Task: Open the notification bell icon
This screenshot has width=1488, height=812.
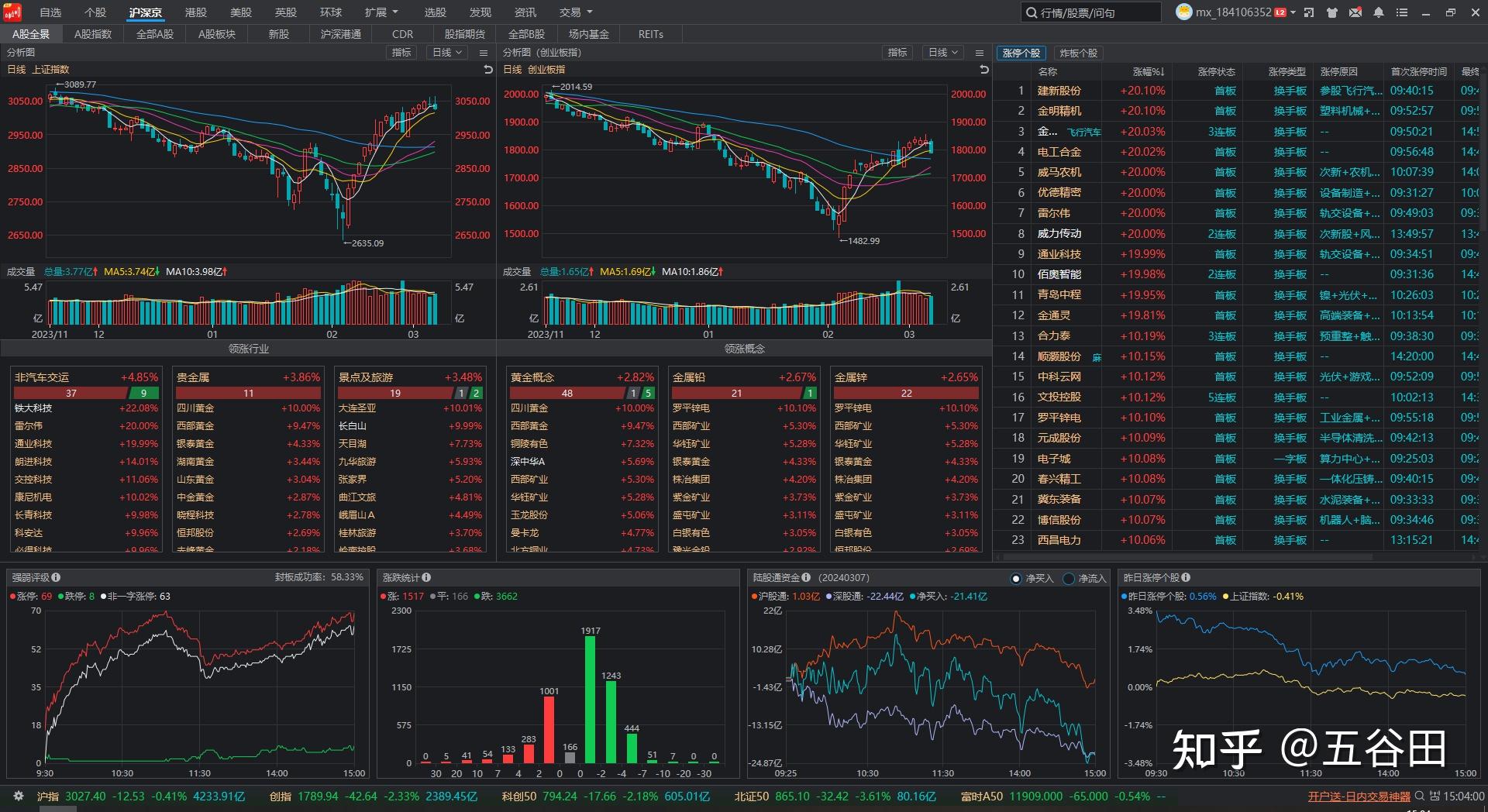Action: click(x=1379, y=12)
